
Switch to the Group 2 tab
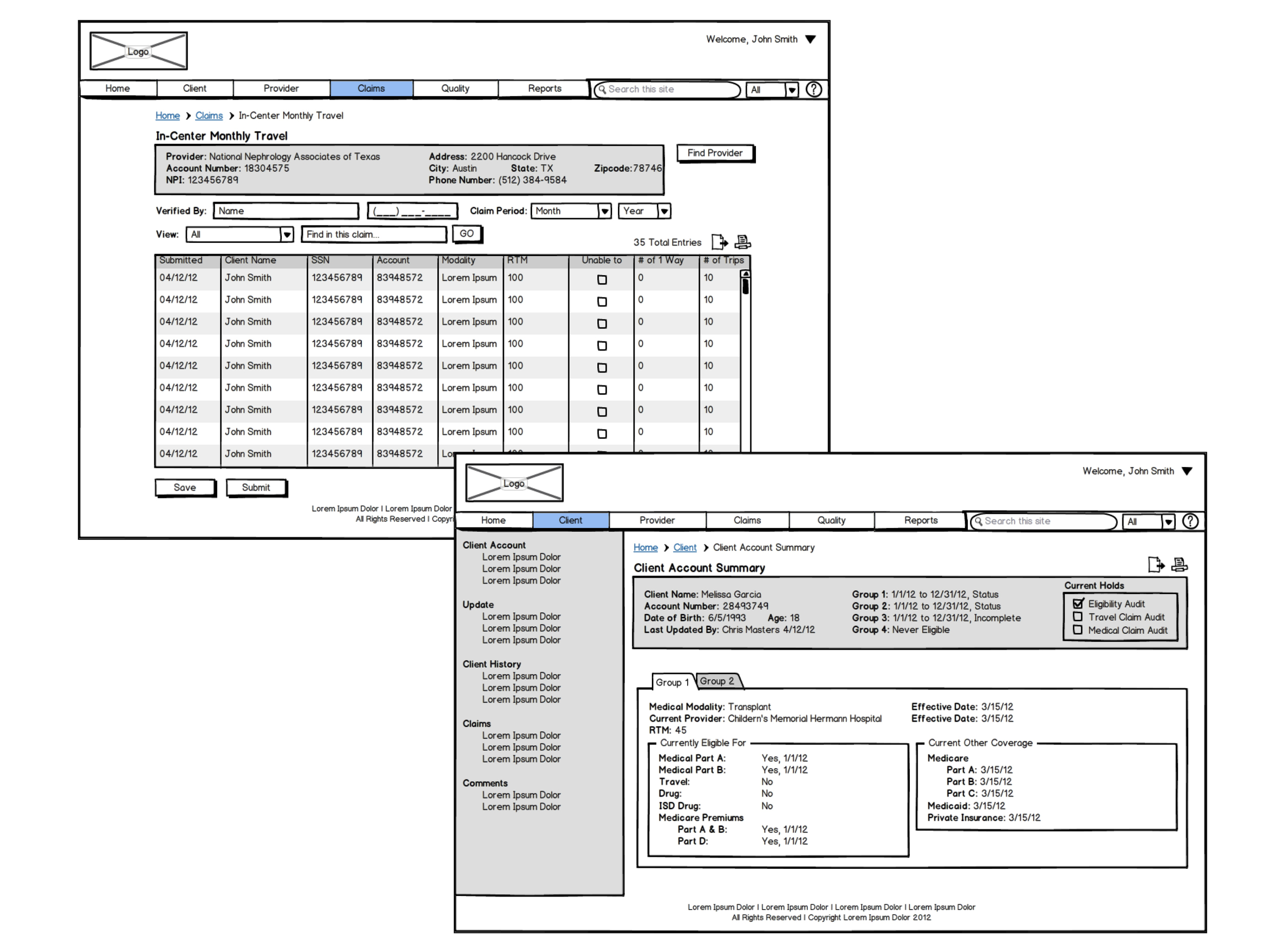[718, 681]
